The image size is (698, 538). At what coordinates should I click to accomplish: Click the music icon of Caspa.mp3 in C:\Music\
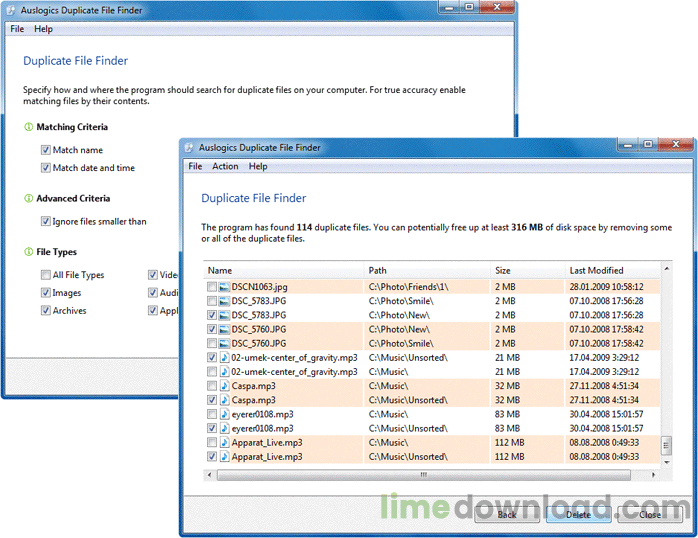coord(224,386)
